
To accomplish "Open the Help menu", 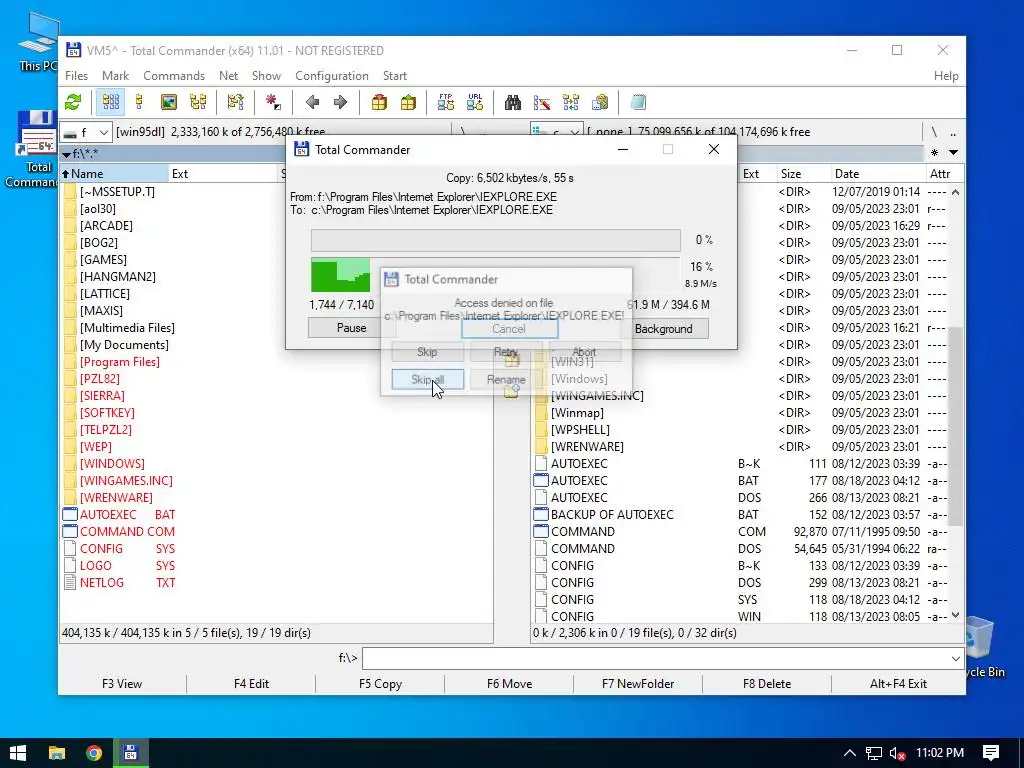I will [x=946, y=76].
